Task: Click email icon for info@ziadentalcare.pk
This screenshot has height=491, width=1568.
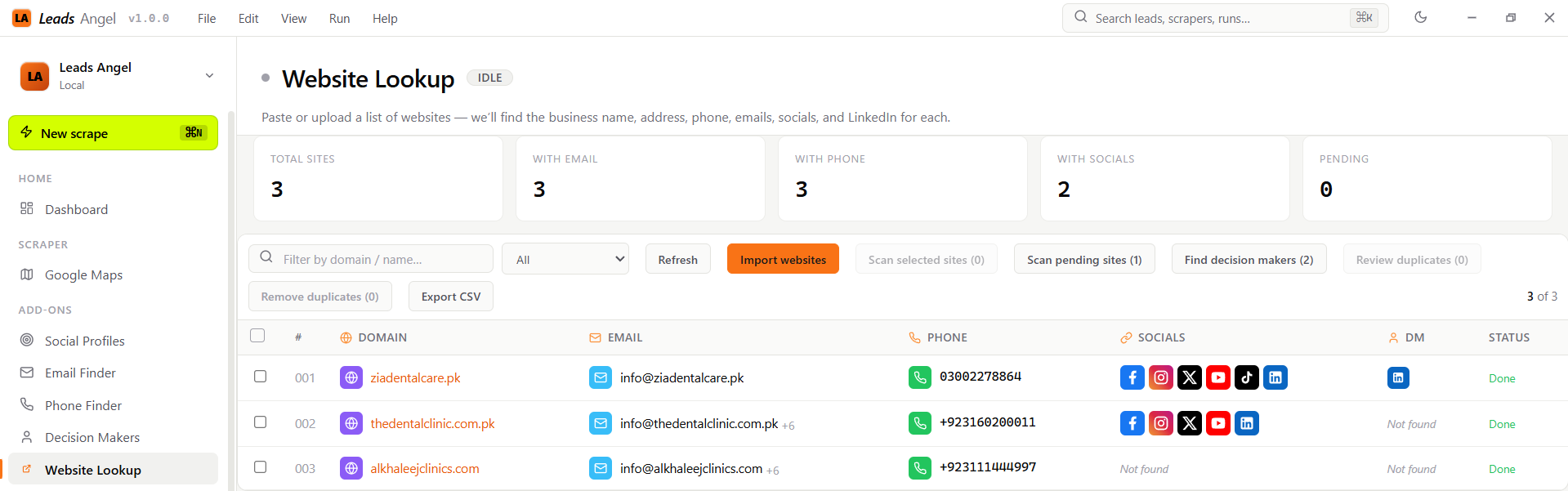Action: (x=601, y=377)
